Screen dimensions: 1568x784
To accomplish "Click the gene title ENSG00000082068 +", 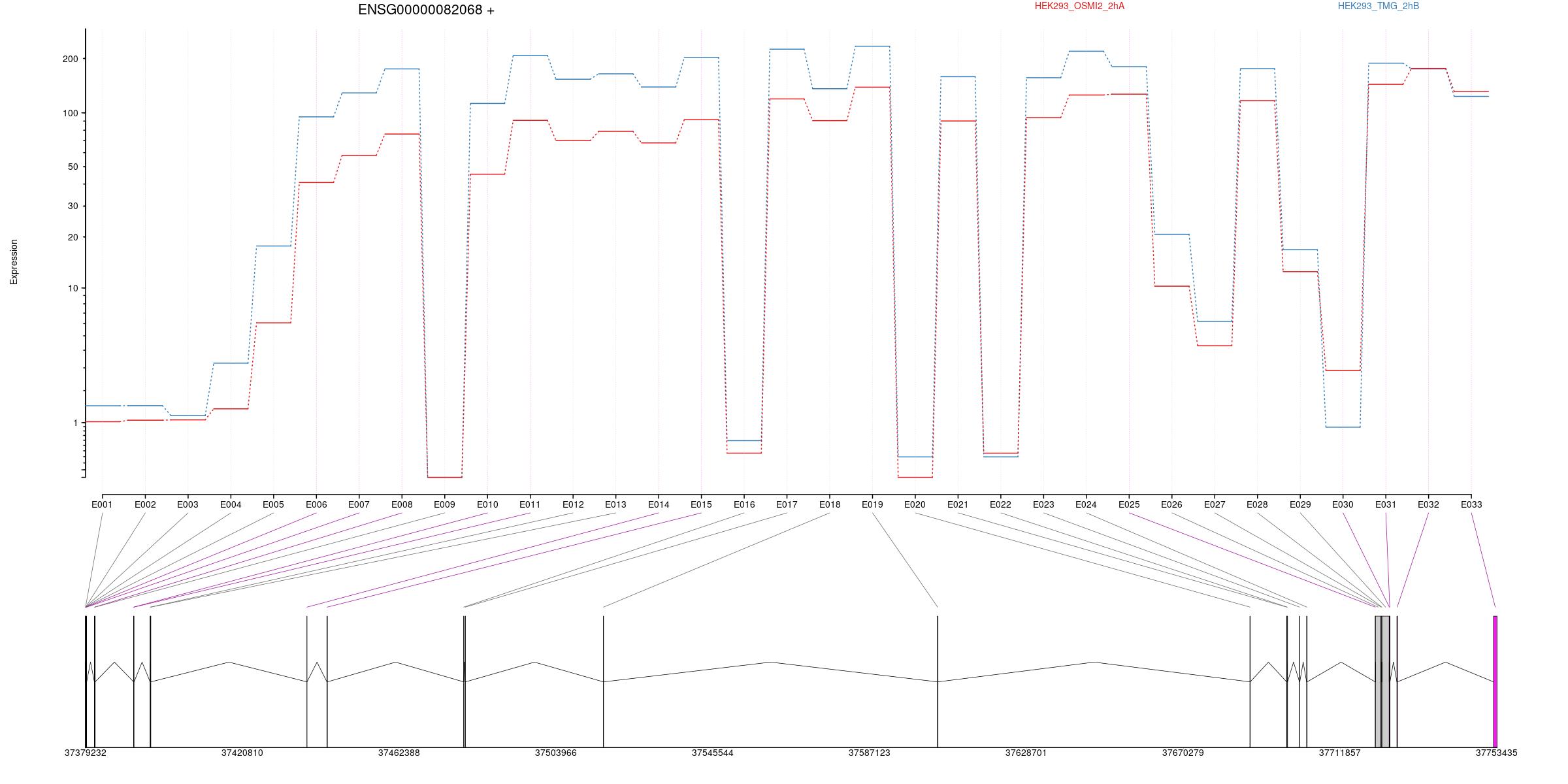I will [426, 10].
